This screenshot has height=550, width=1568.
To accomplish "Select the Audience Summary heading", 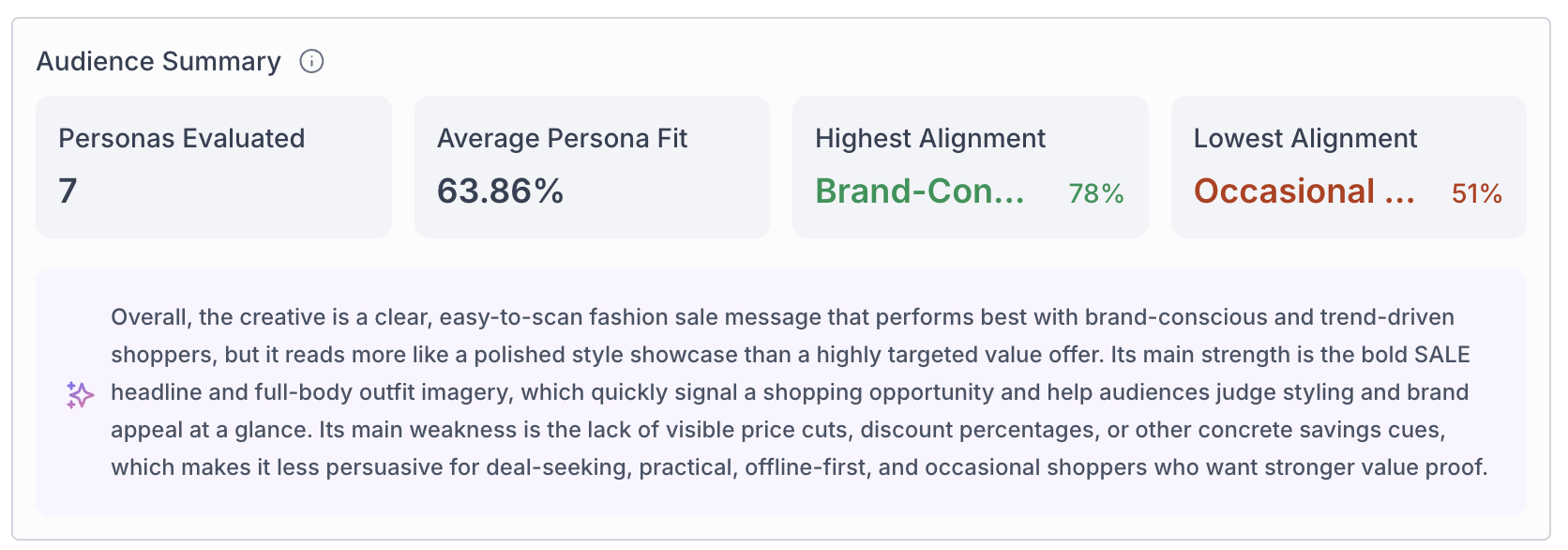I will [158, 61].
